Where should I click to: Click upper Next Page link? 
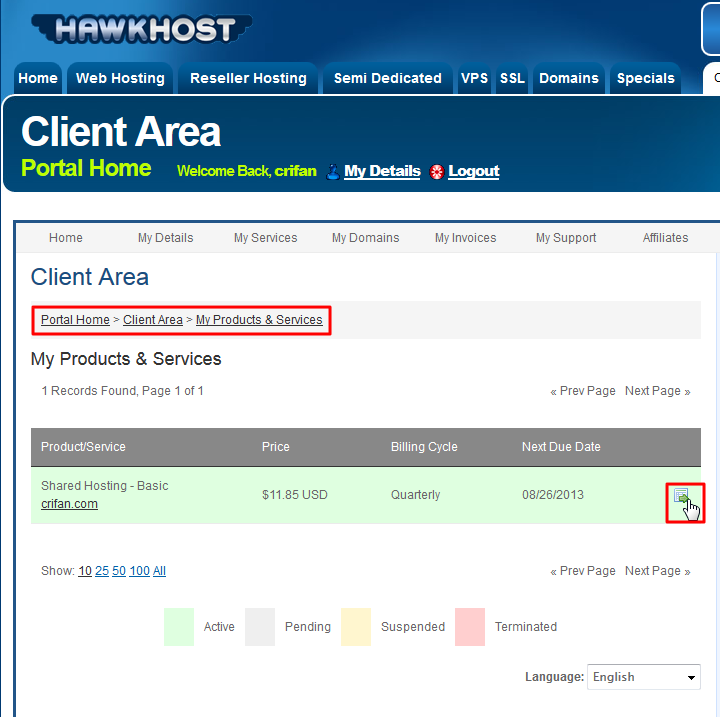pos(658,391)
